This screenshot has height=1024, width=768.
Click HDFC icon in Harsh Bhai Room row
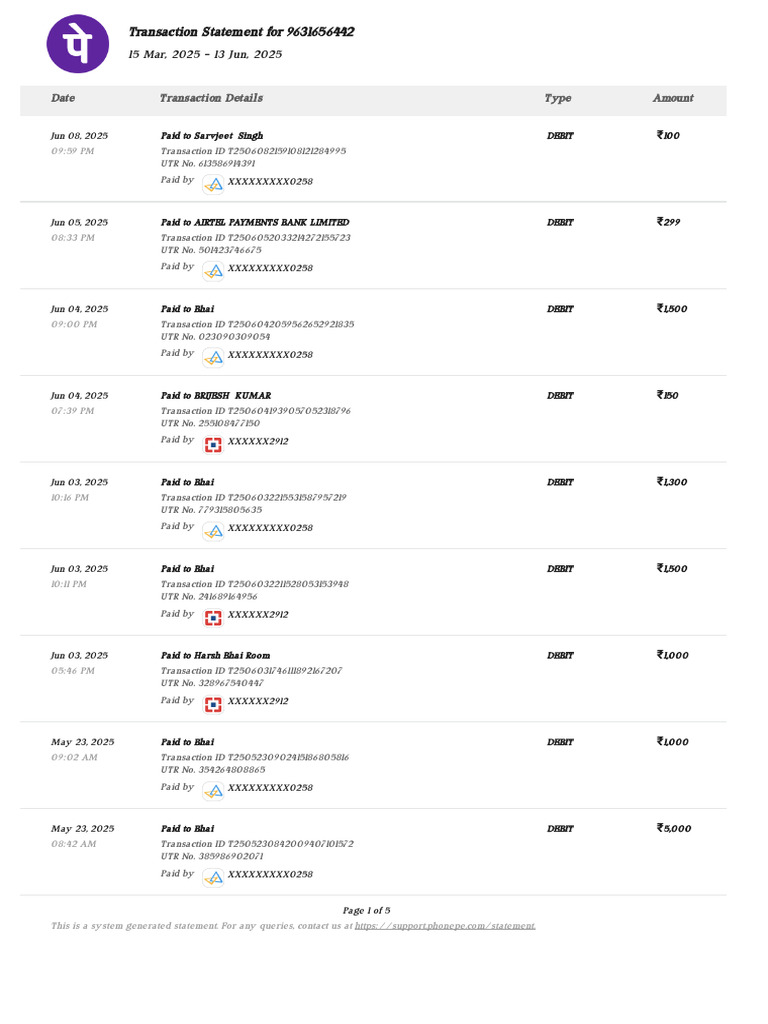coord(213,703)
